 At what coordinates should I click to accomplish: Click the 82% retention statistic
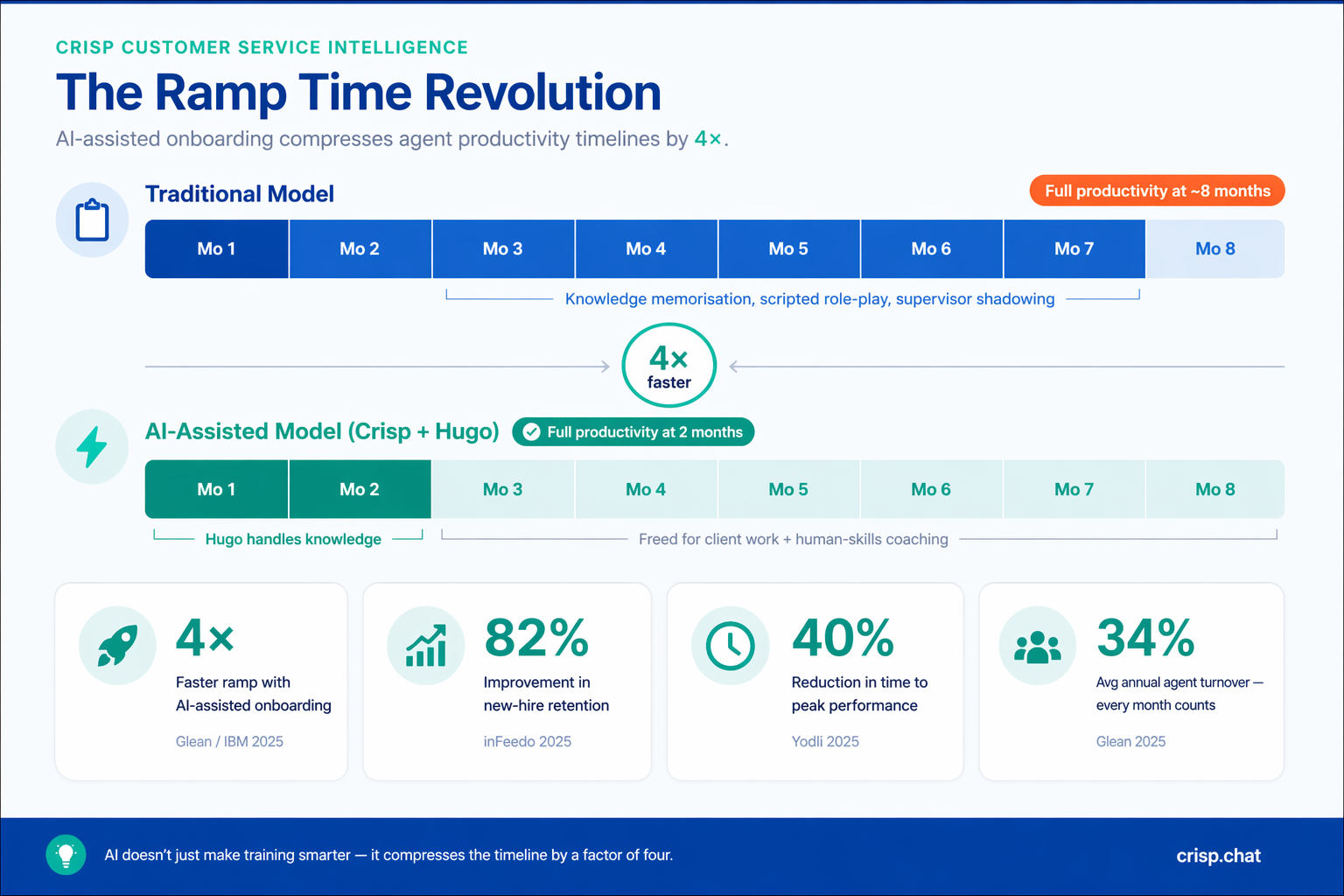point(536,638)
